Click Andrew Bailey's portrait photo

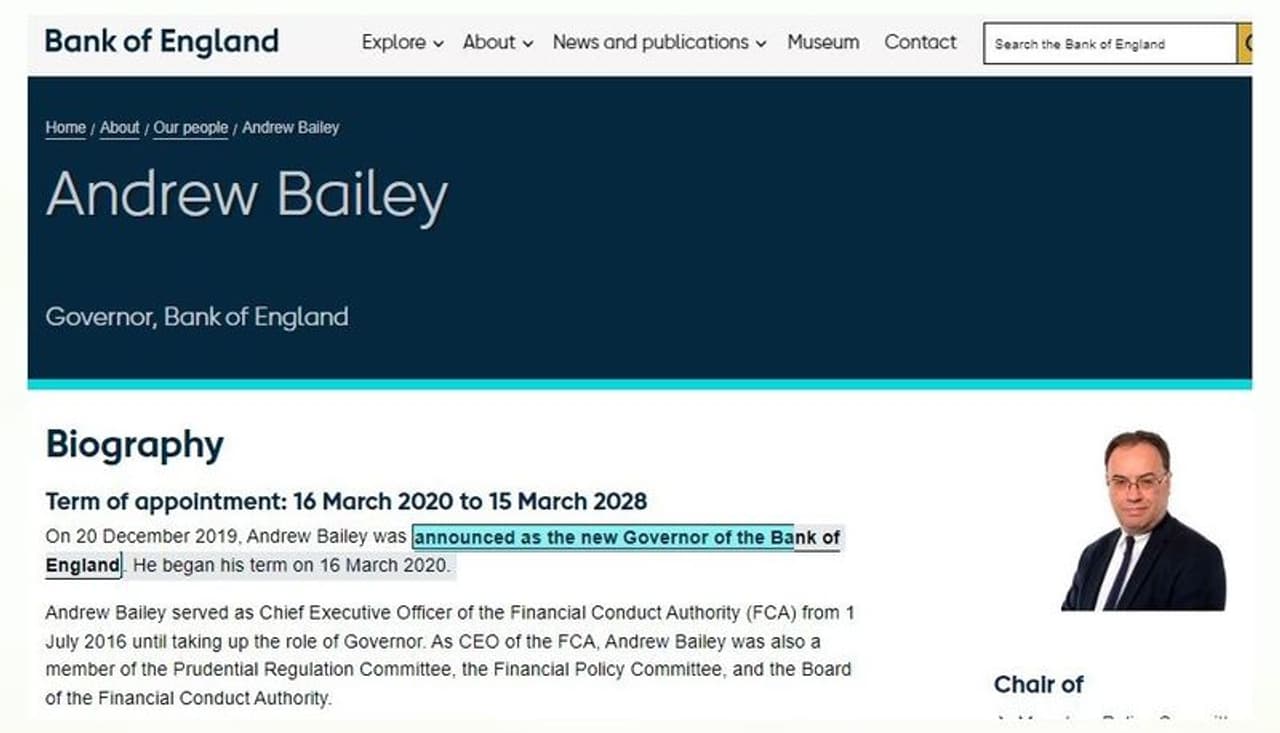1143,520
